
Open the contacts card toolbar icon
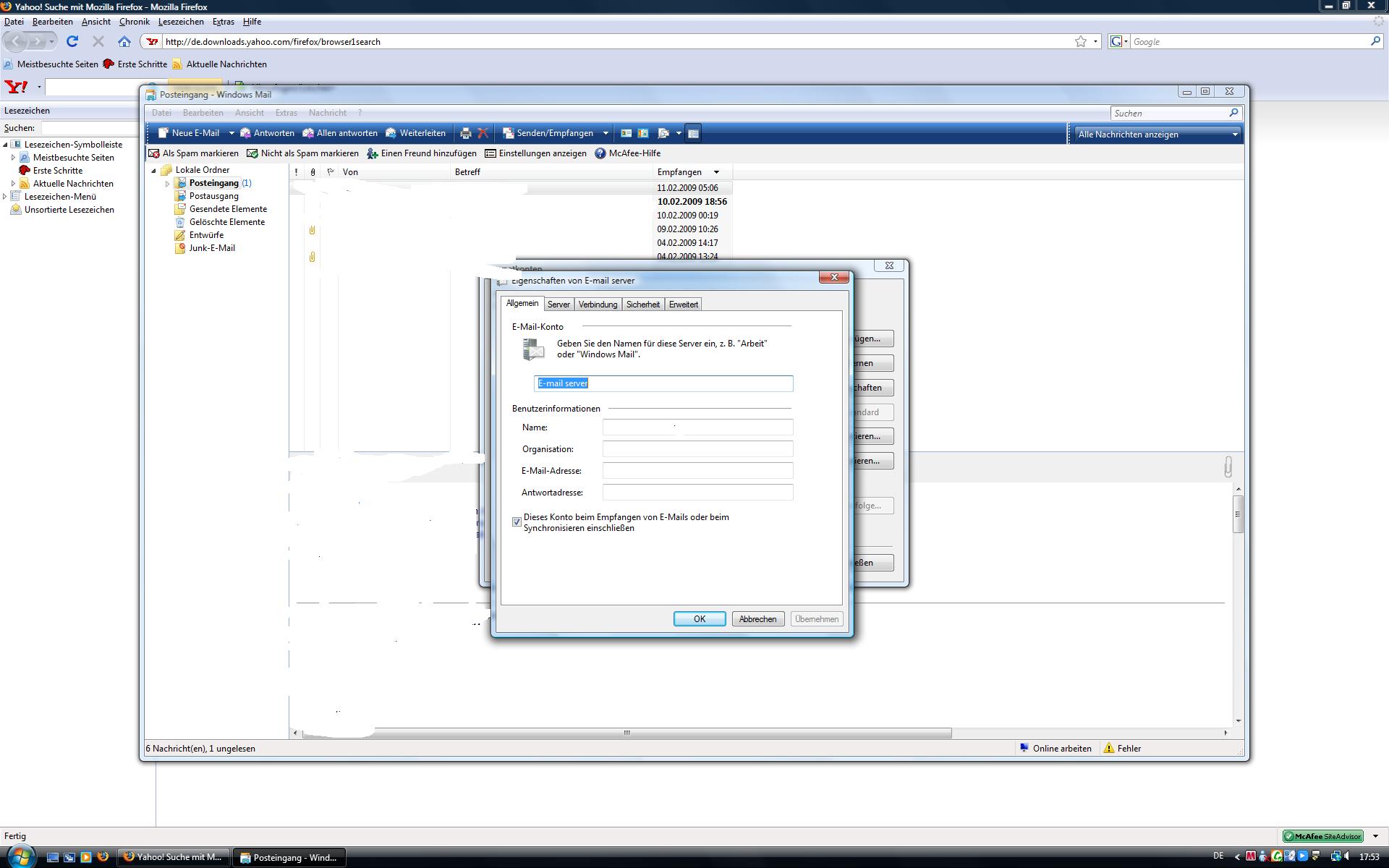(626, 133)
